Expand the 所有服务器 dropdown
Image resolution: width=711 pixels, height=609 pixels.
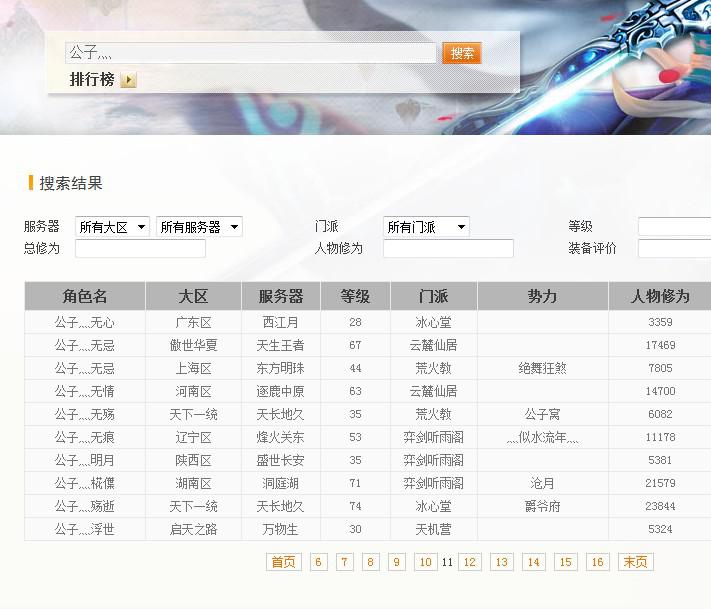(x=199, y=227)
